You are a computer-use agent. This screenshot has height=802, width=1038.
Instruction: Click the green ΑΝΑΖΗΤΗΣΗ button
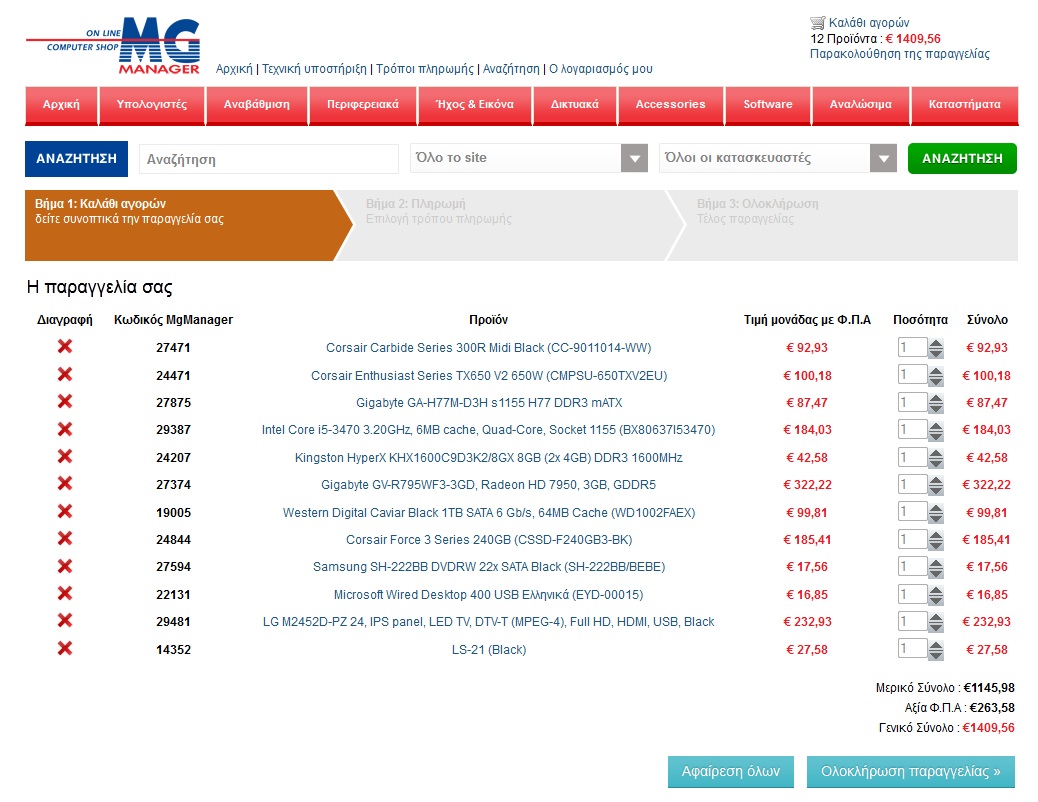click(x=962, y=159)
